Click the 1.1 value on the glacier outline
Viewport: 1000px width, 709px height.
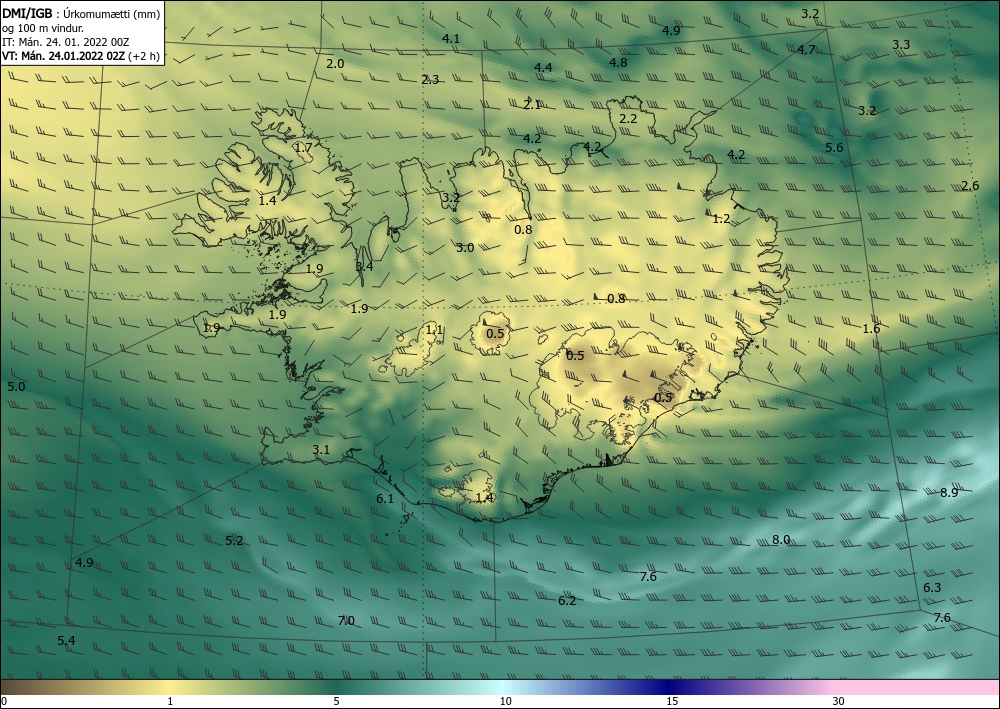[434, 330]
